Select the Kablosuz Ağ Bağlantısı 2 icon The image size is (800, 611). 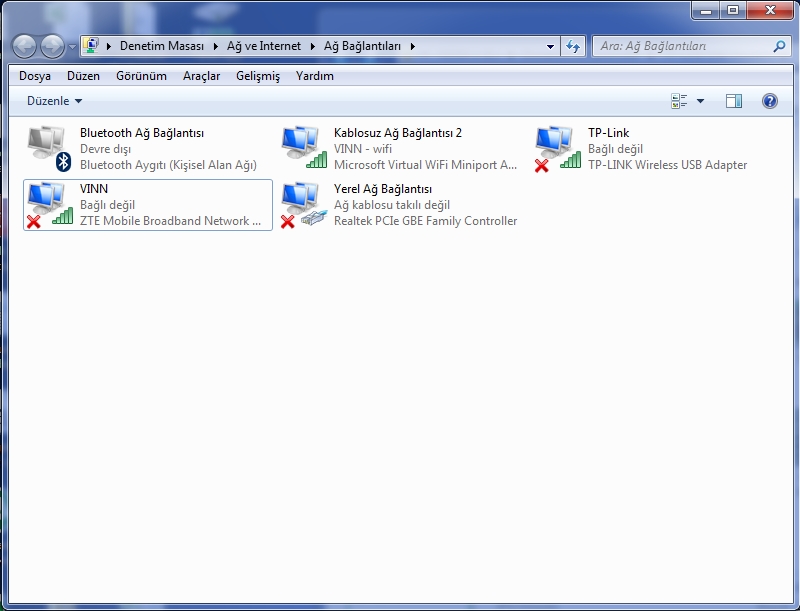(303, 148)
